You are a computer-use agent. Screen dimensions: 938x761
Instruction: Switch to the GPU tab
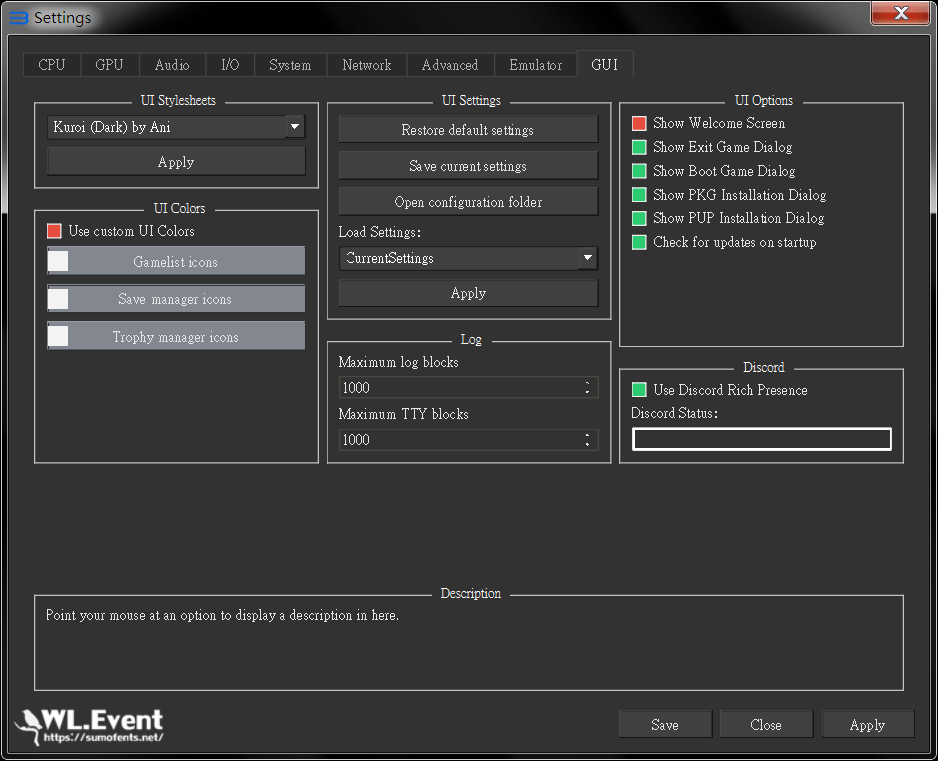pos(109,65)
